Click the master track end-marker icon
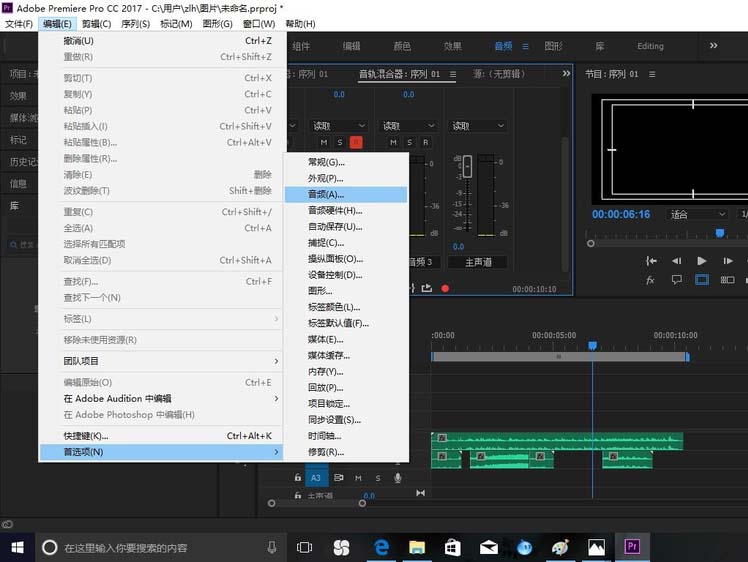This screenshot has width=748, height=562. (x=420, y=493)
